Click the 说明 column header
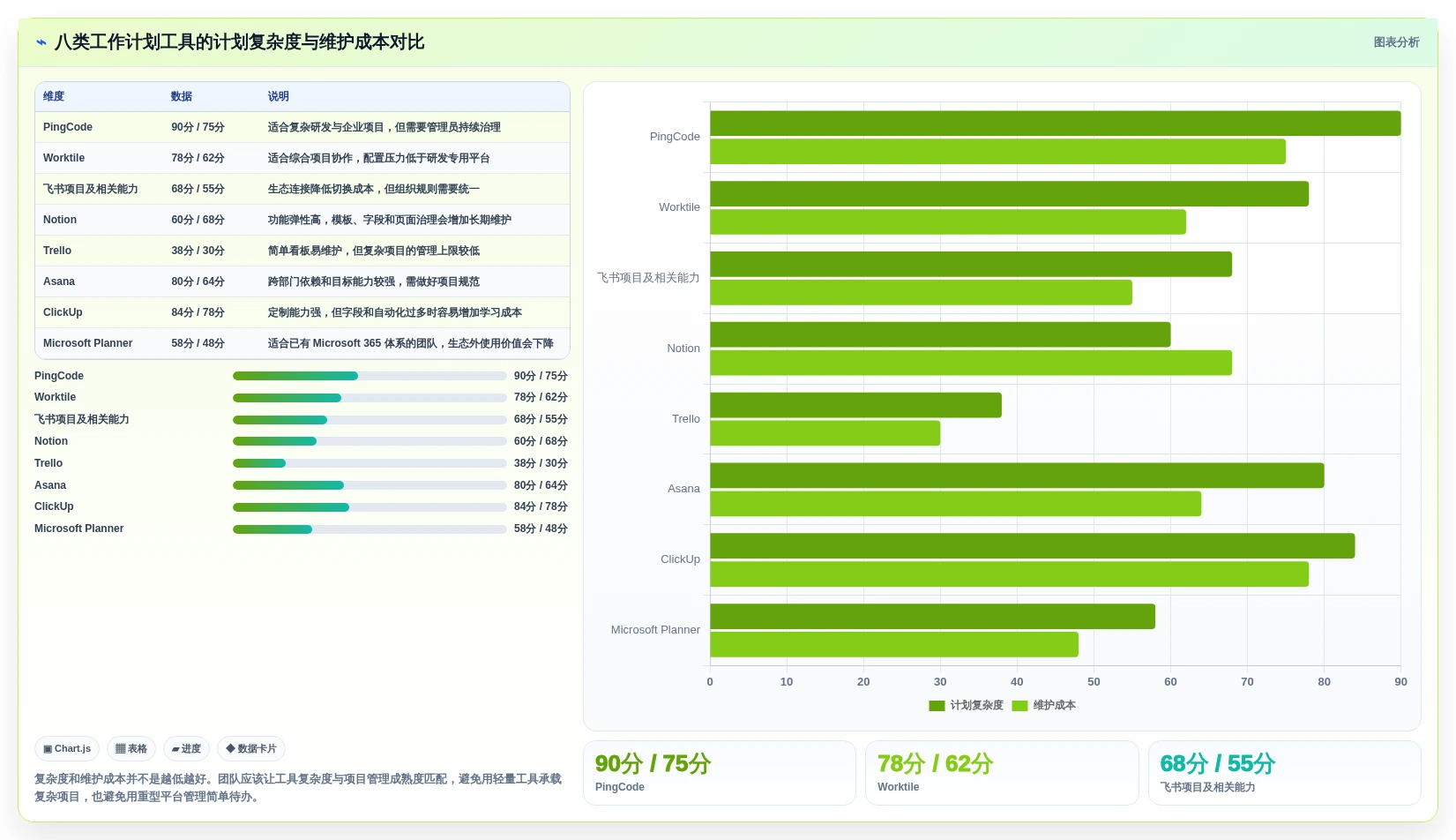 click(279, 97)
